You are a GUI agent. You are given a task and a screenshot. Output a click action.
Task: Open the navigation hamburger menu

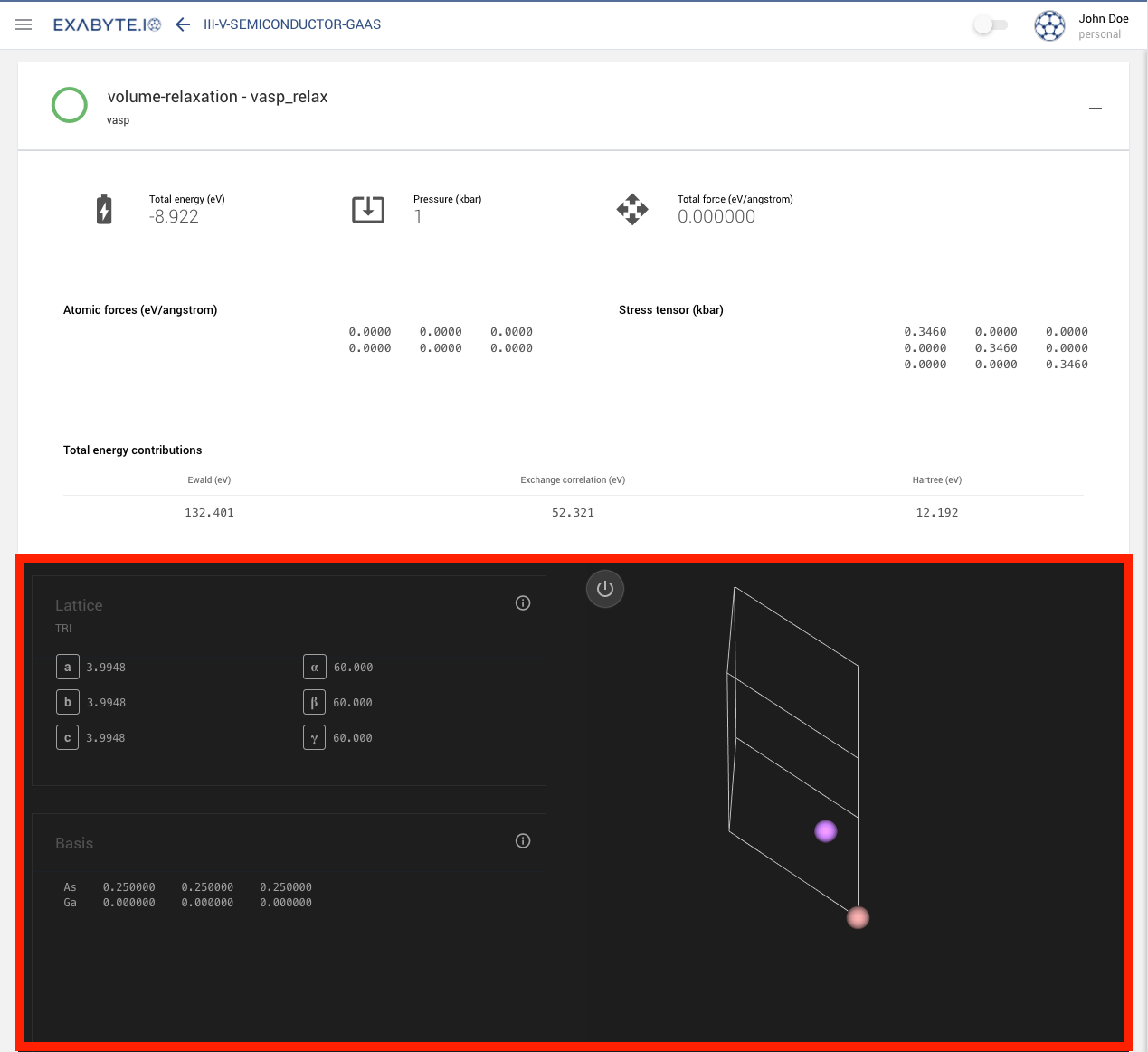point(24,24)
